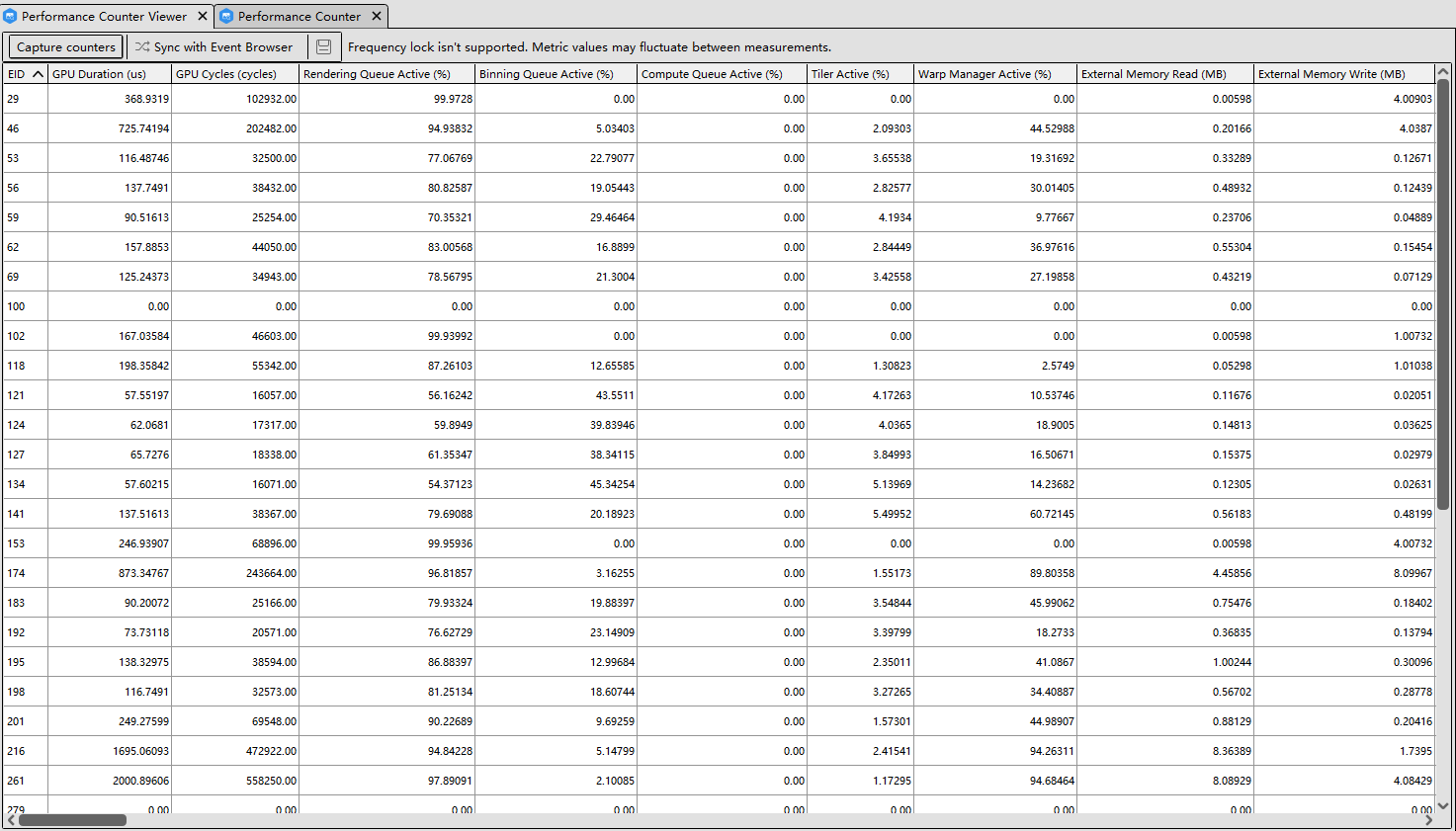This screenshot has width=1456, height=831.
Task: Click Binning Queue value 21.3004
Action: click(x=613, y=277)
